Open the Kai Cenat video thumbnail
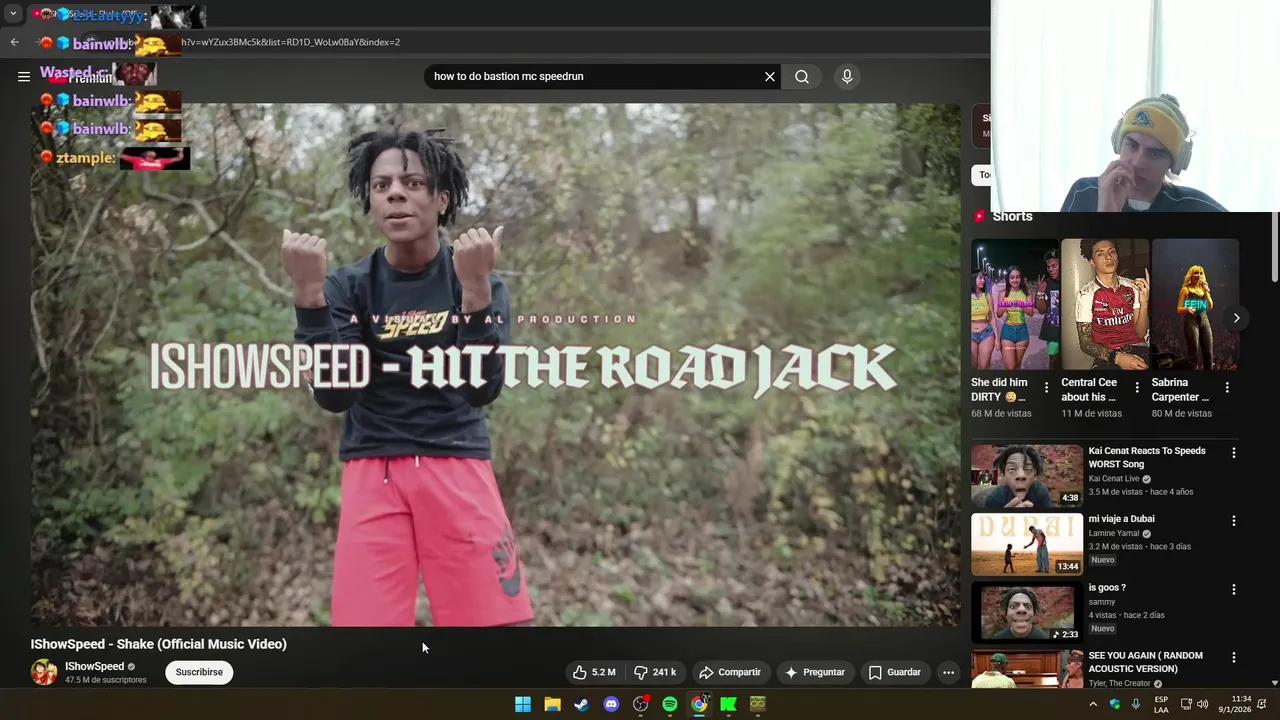The image size is (1280, 720). click(1027, 475)
